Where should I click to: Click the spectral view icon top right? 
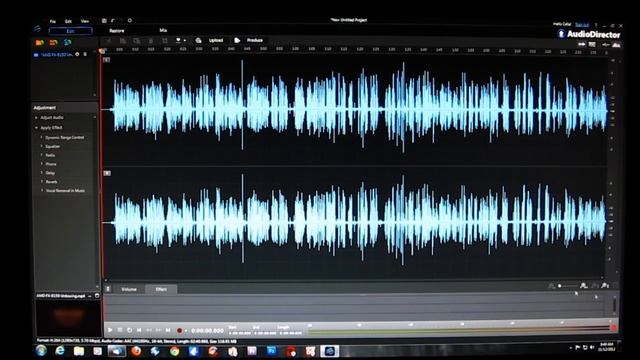pyautogui.click(x=592, y=44)
